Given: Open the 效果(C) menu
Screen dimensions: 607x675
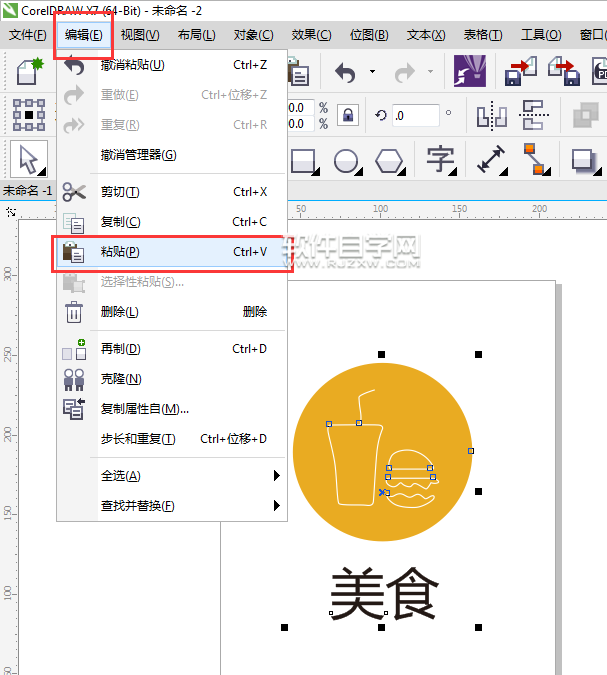Looking at the screenshot, I should pyautogui.click(x=311, y=34).
